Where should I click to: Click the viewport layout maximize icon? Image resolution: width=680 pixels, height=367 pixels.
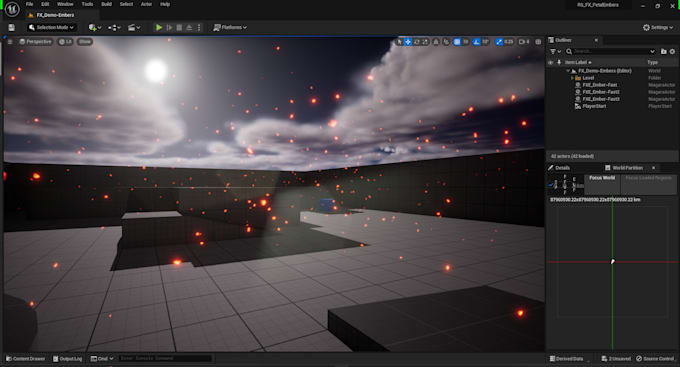[538, 42]
